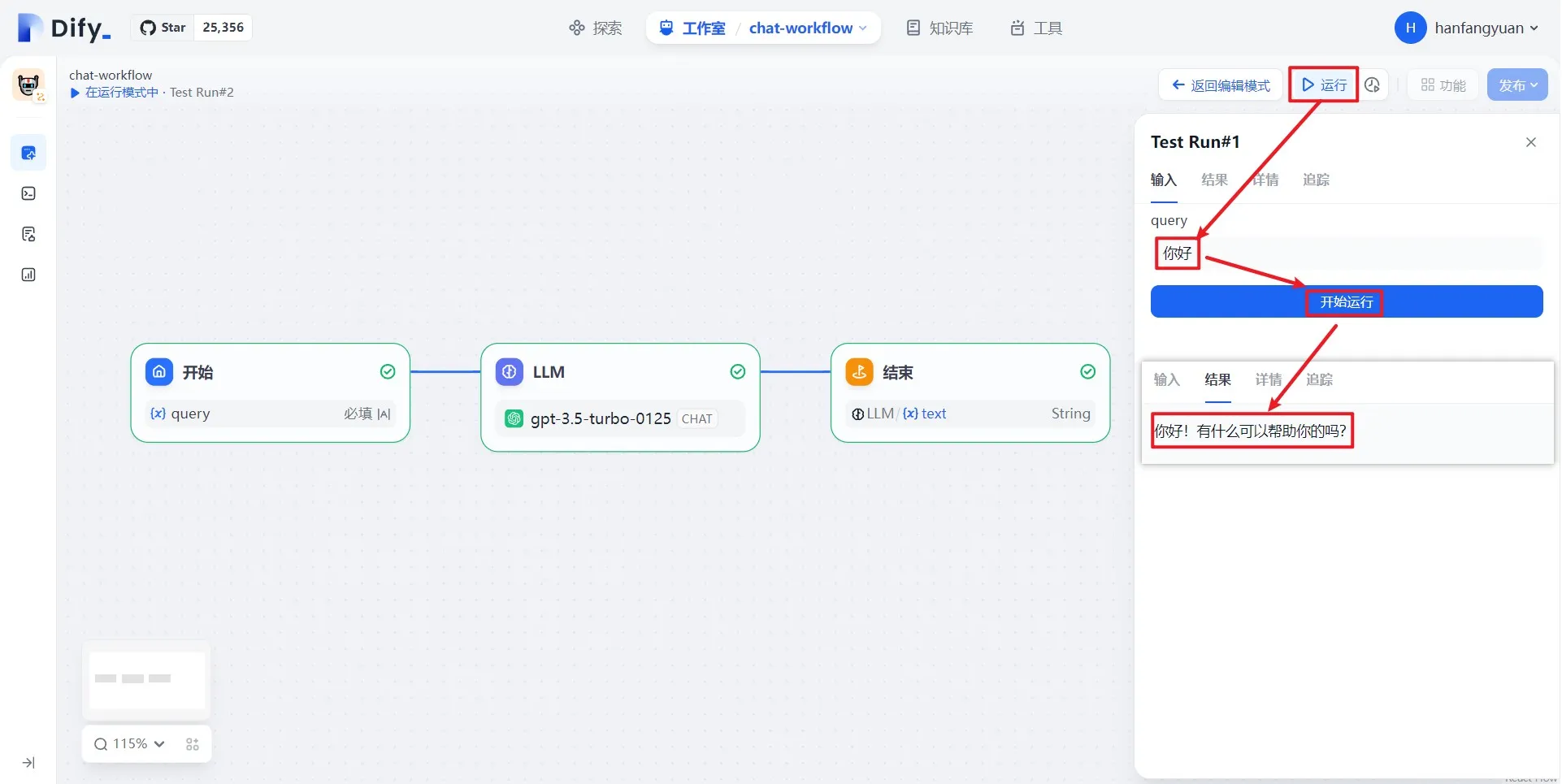This screenshot has width=1562, height=784.
Task: Click the run history clock icon
Action: point(1373,85)
